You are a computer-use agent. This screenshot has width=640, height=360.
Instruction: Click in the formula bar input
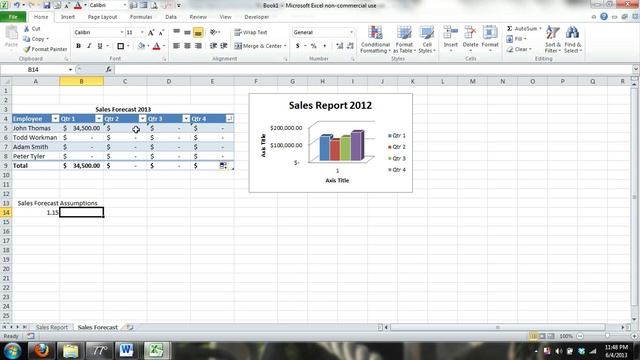click(373, 70)
